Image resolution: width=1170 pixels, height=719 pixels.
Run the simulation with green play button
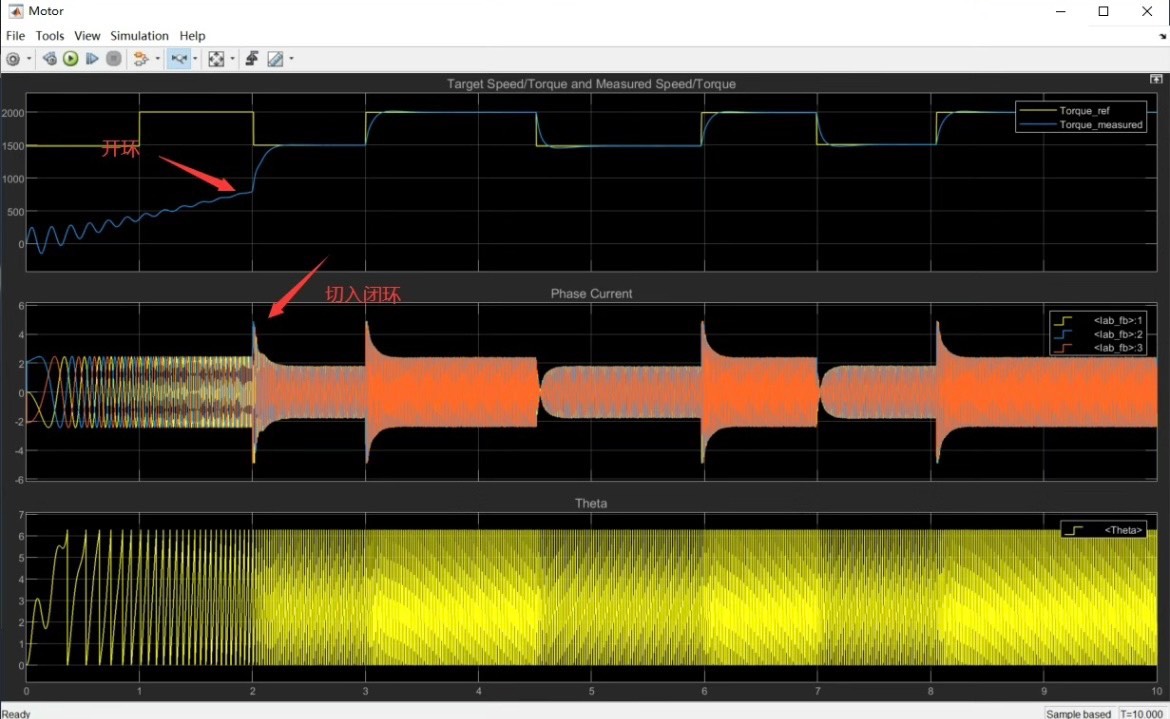click(71, 58)
